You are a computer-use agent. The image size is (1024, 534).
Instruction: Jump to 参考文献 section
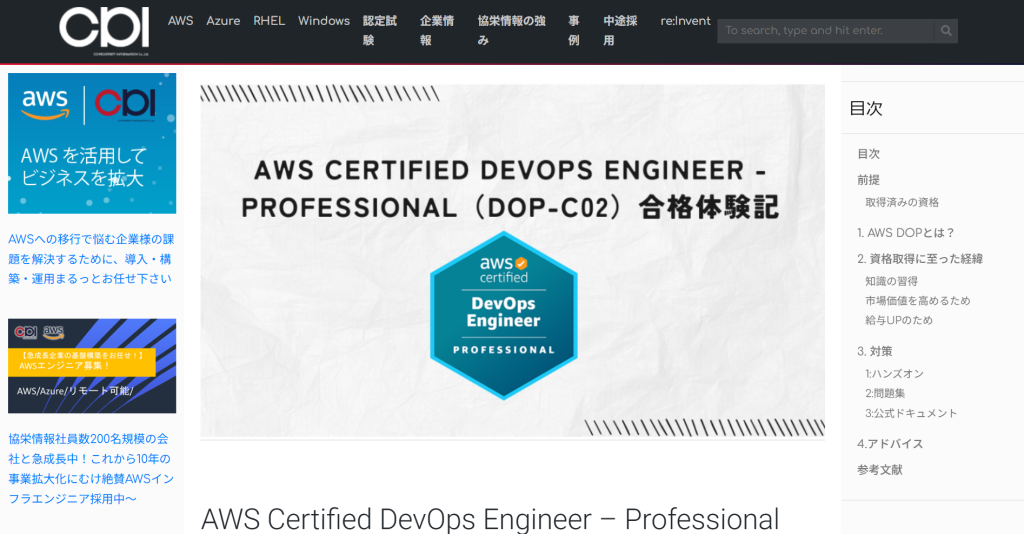[x=880, y=470]
